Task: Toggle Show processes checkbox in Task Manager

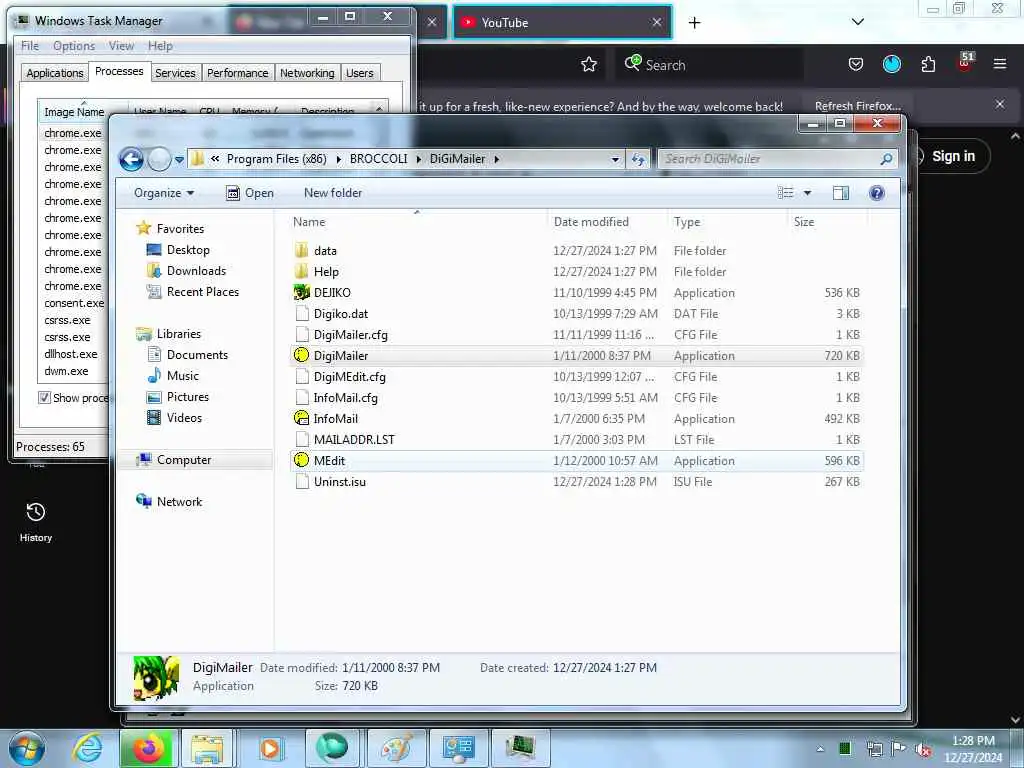Action: tap(44, 398)
